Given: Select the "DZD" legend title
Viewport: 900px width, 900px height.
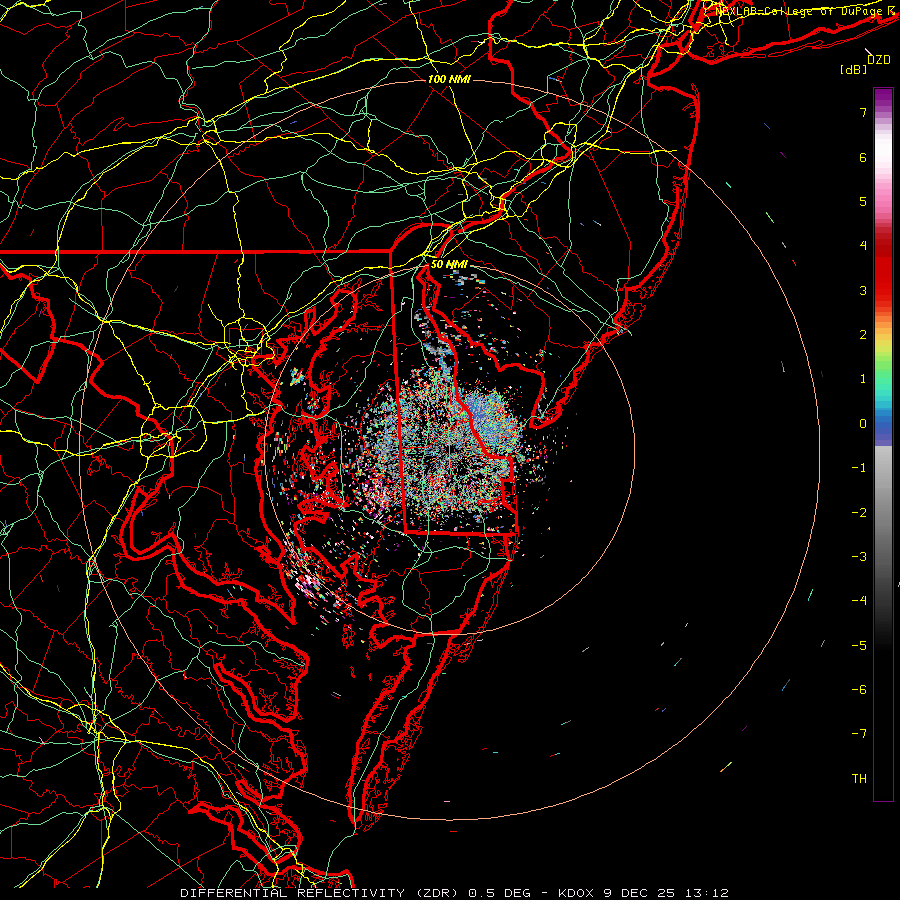Looking at the screenshot, I should 879,60.
